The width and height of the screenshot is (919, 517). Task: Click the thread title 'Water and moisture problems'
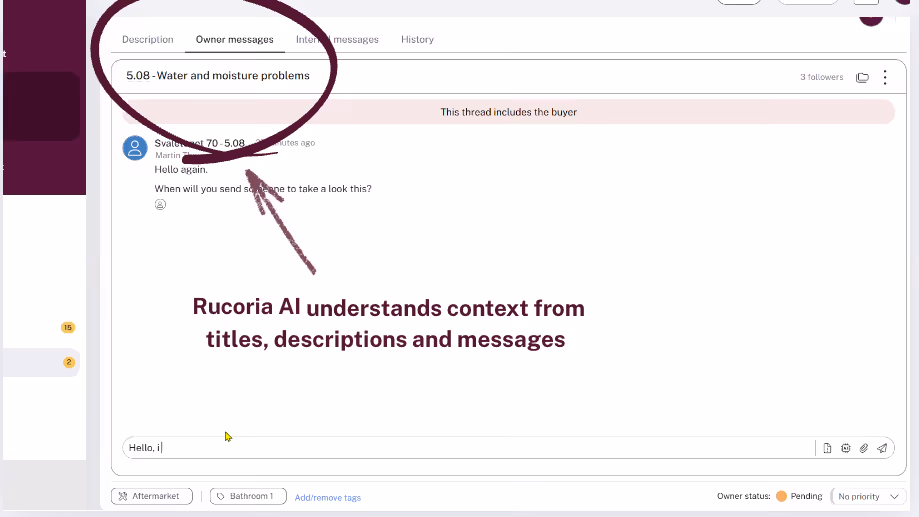(x=233, y=76)
